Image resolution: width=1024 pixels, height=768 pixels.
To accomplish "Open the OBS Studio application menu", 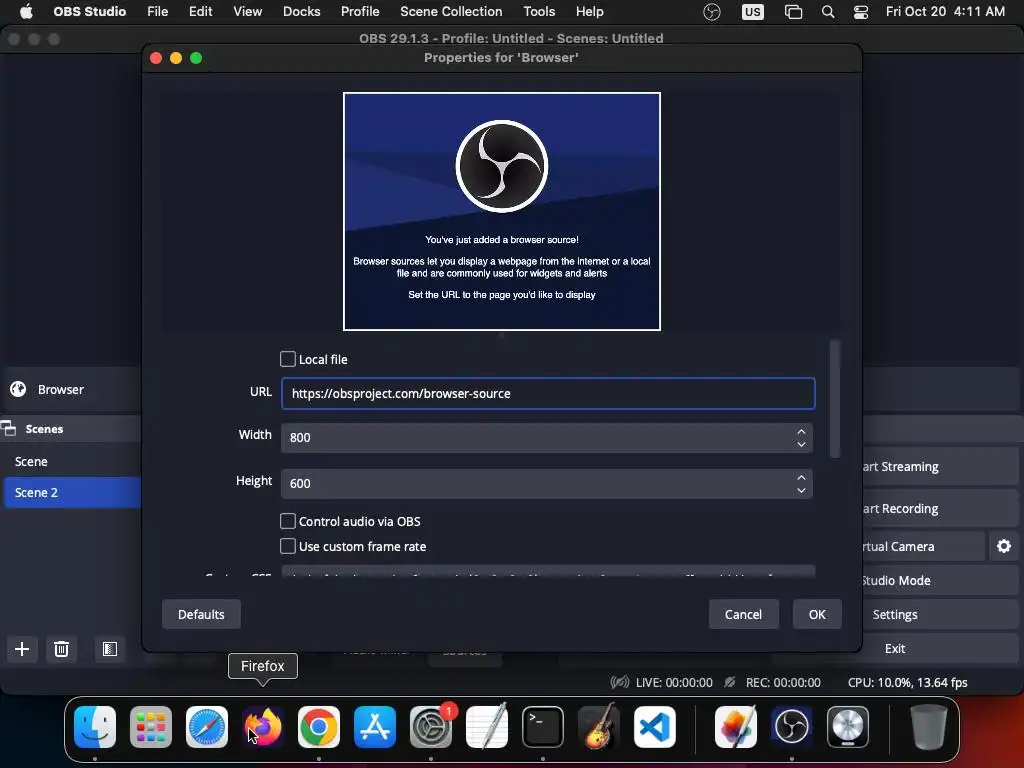I will [x=89, y=12].
